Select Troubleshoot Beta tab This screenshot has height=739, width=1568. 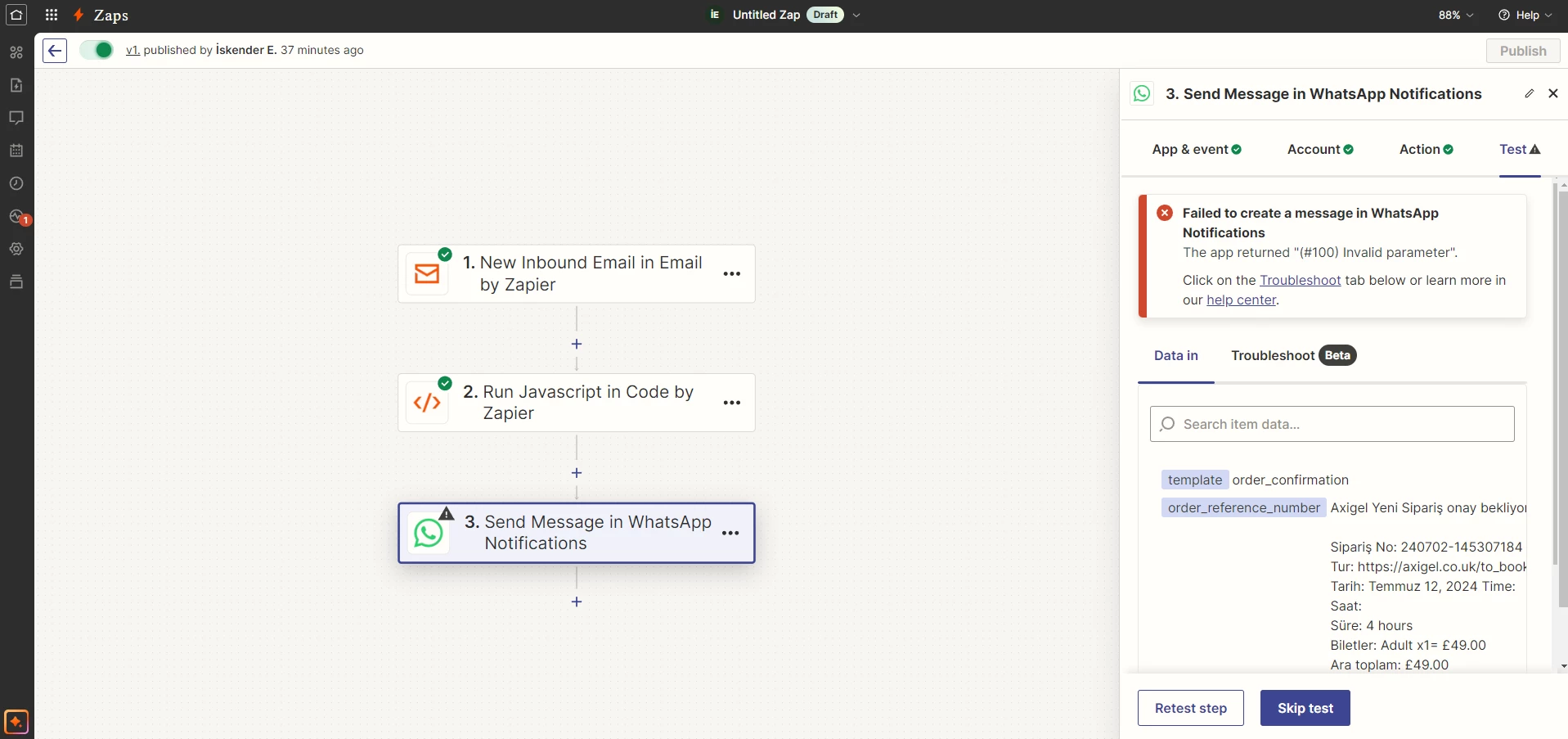pos(1293,355)
